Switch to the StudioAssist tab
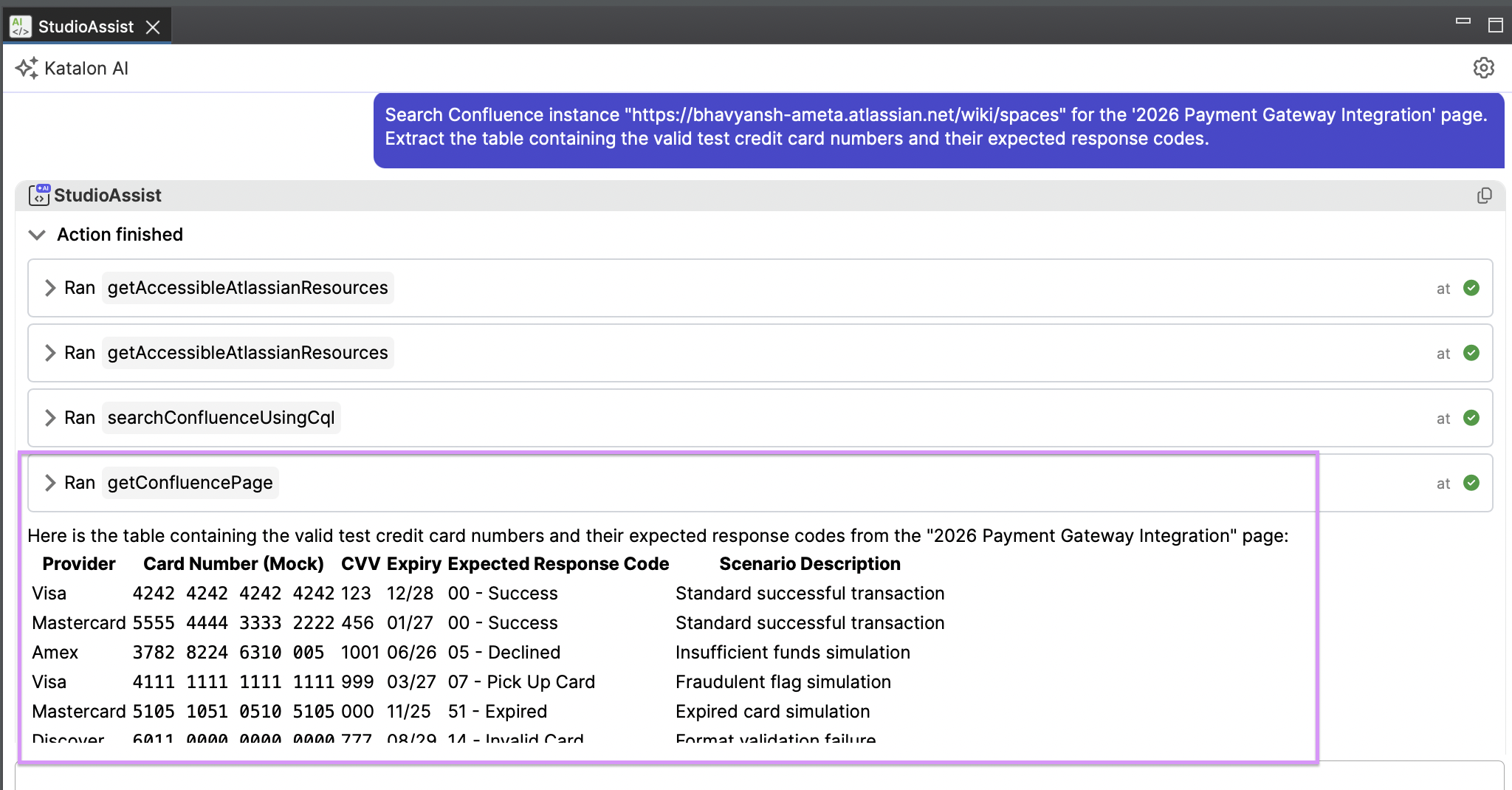Image resolution: width=1512 pixels, height=790 pixels. (86, 27)
